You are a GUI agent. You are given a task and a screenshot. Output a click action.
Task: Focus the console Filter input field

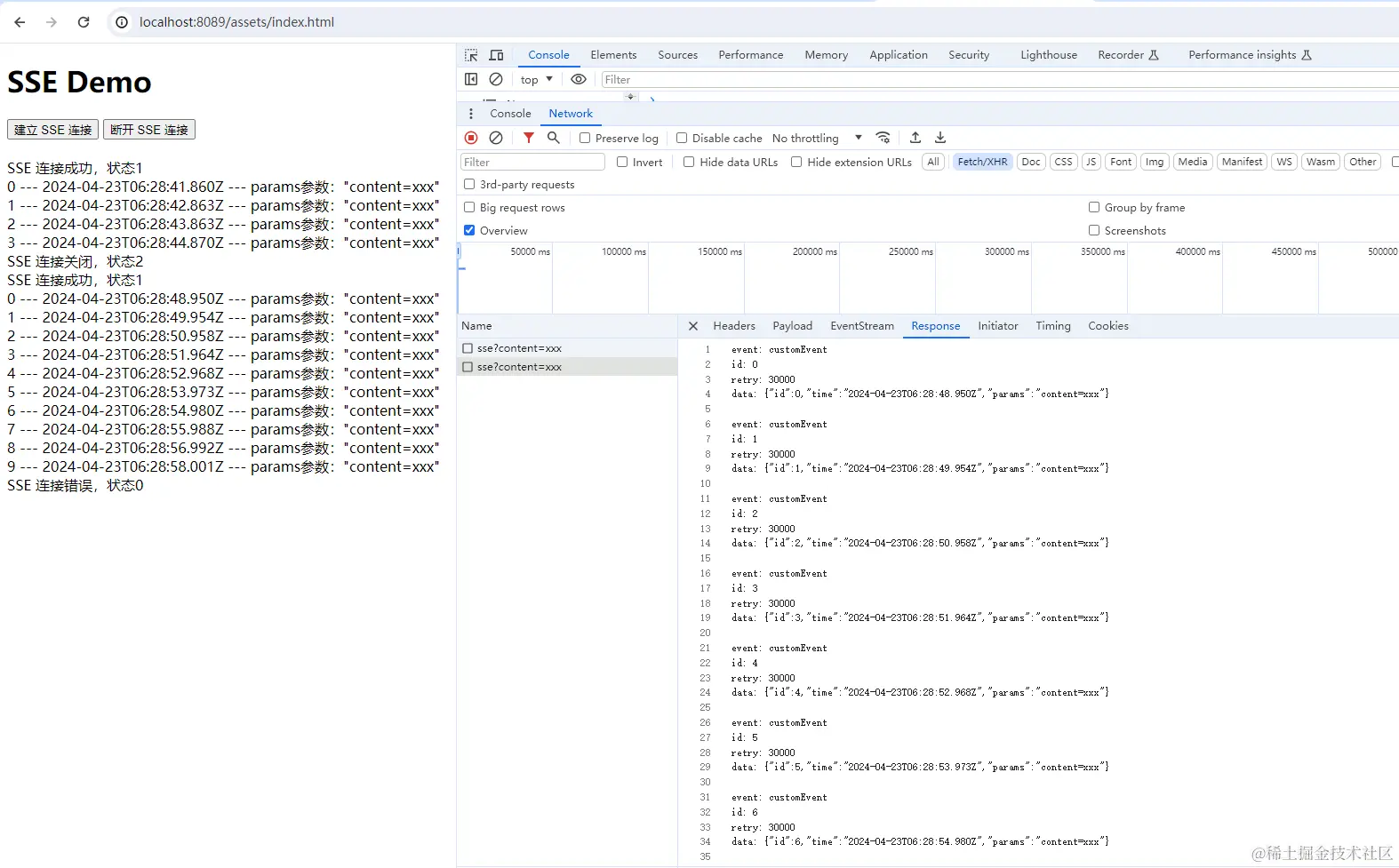[999, 79]
